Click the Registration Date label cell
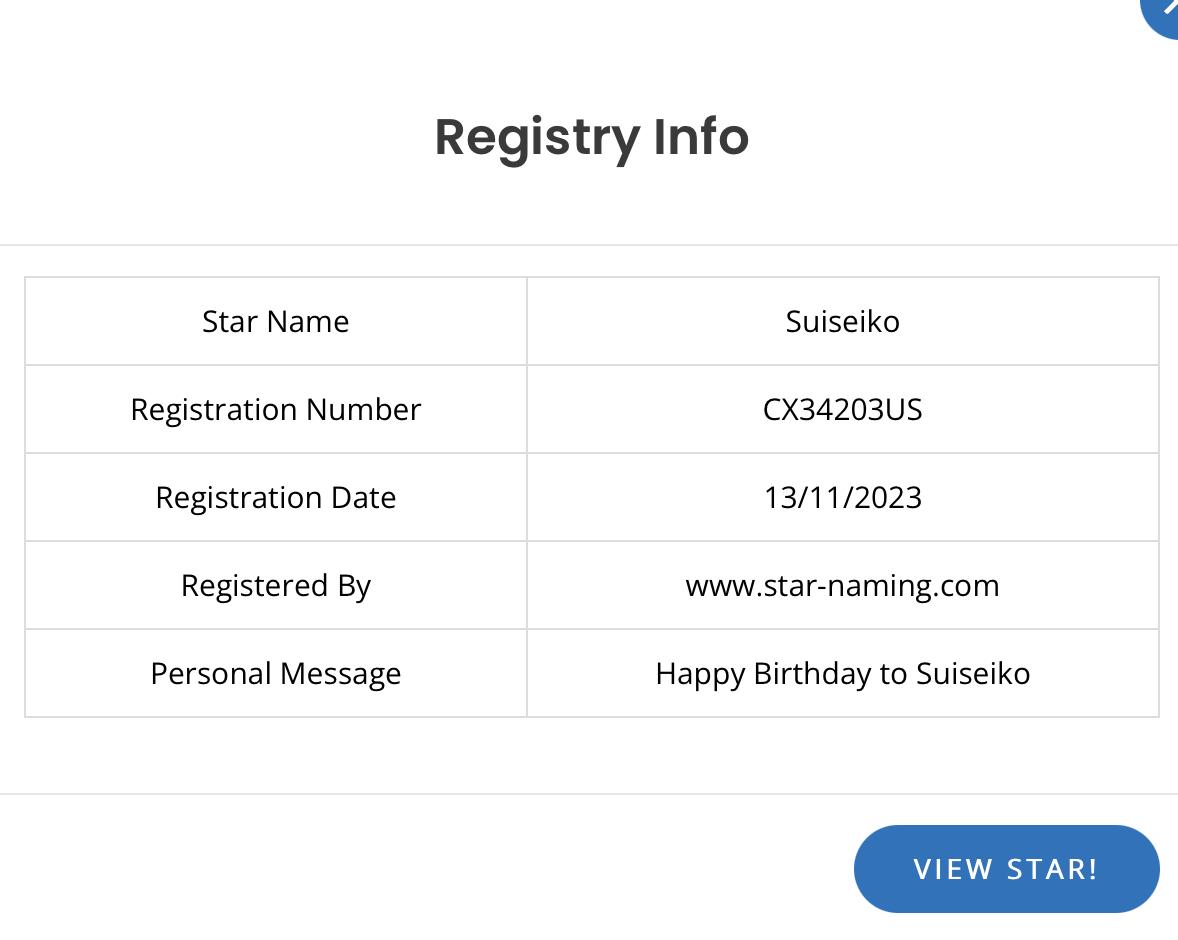 pyautogui.click(x=276, y=497)
